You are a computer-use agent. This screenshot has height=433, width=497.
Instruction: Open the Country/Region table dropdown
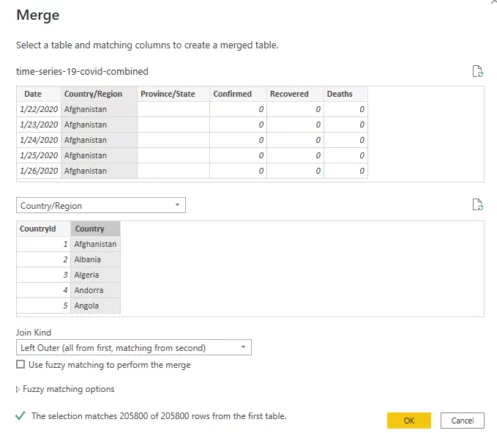coord(101,205)
